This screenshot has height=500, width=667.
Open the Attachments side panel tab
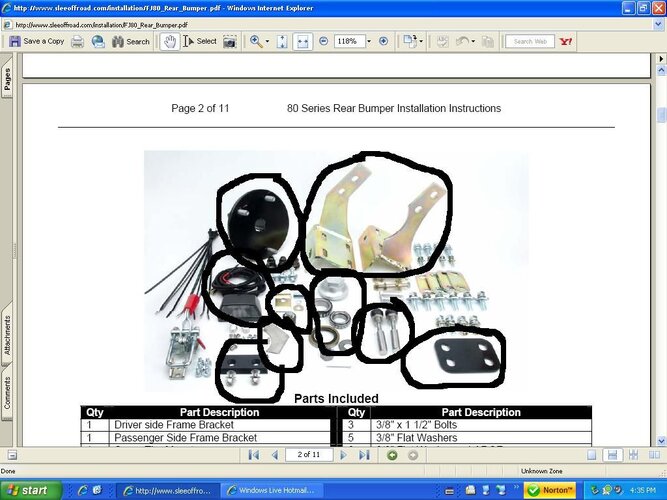pyautogui.click(x=7, y=336)
